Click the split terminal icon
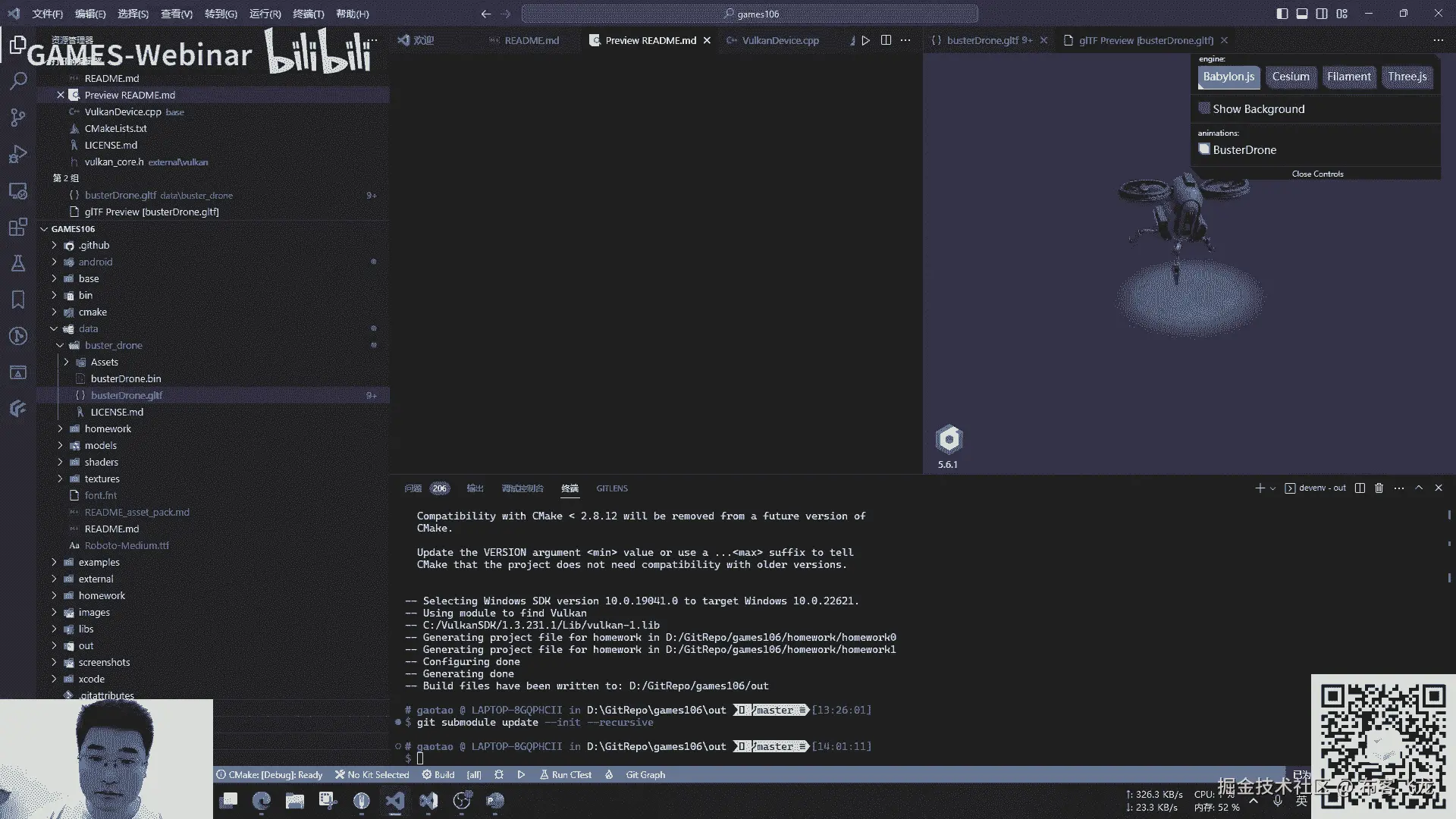Screen dimensions: 1456x819 coord(1360,488)
